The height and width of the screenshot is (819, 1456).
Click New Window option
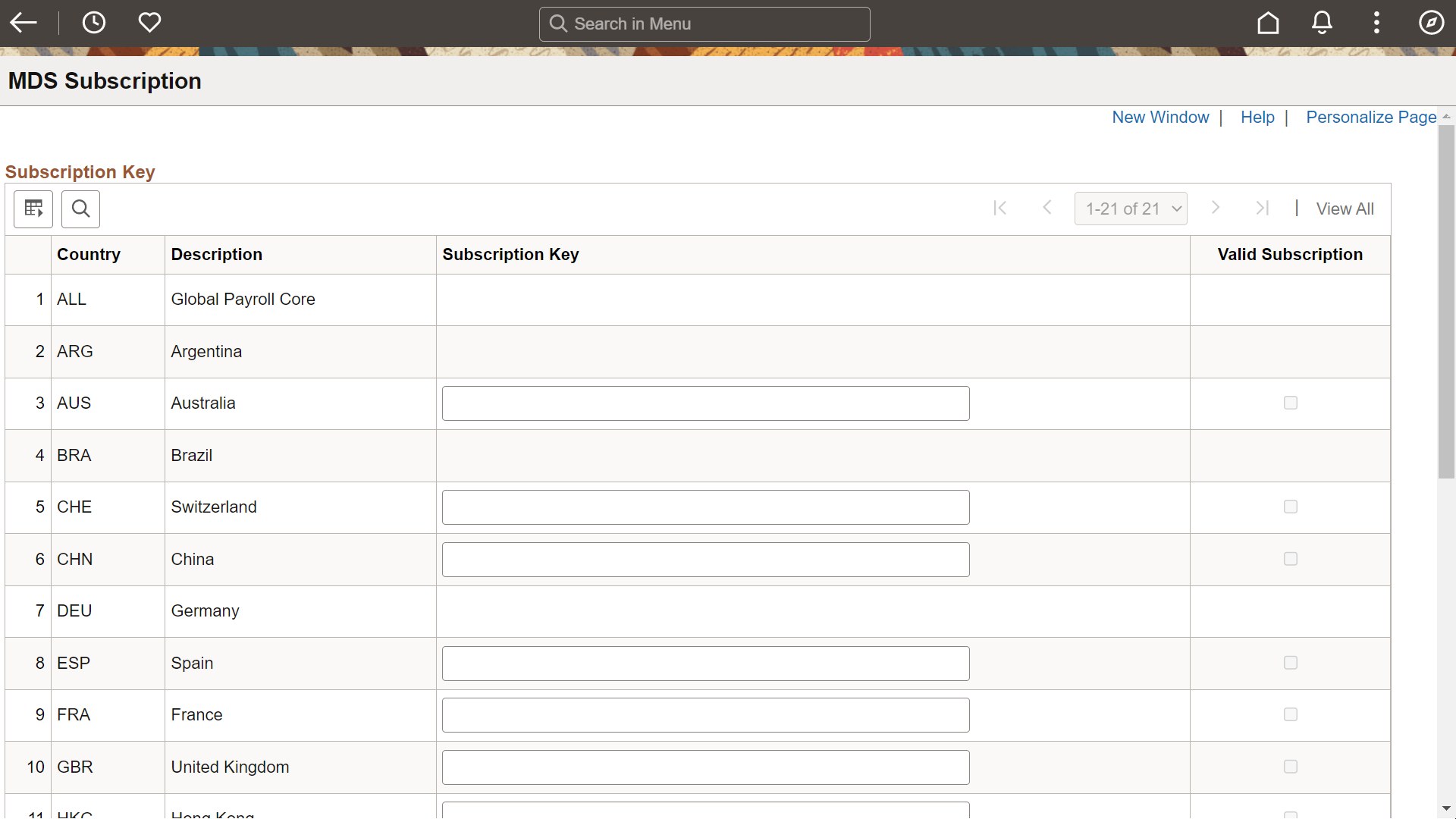coord(1160,117)
